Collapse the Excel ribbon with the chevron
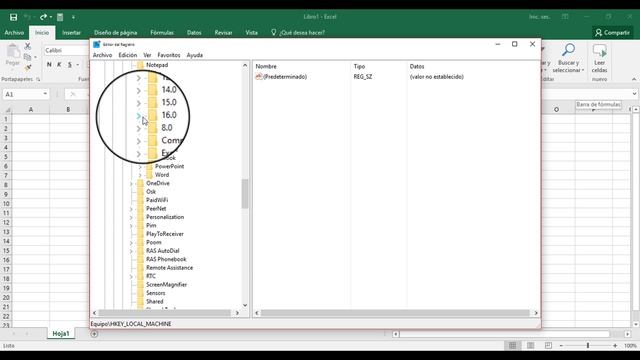 point(634,79)
